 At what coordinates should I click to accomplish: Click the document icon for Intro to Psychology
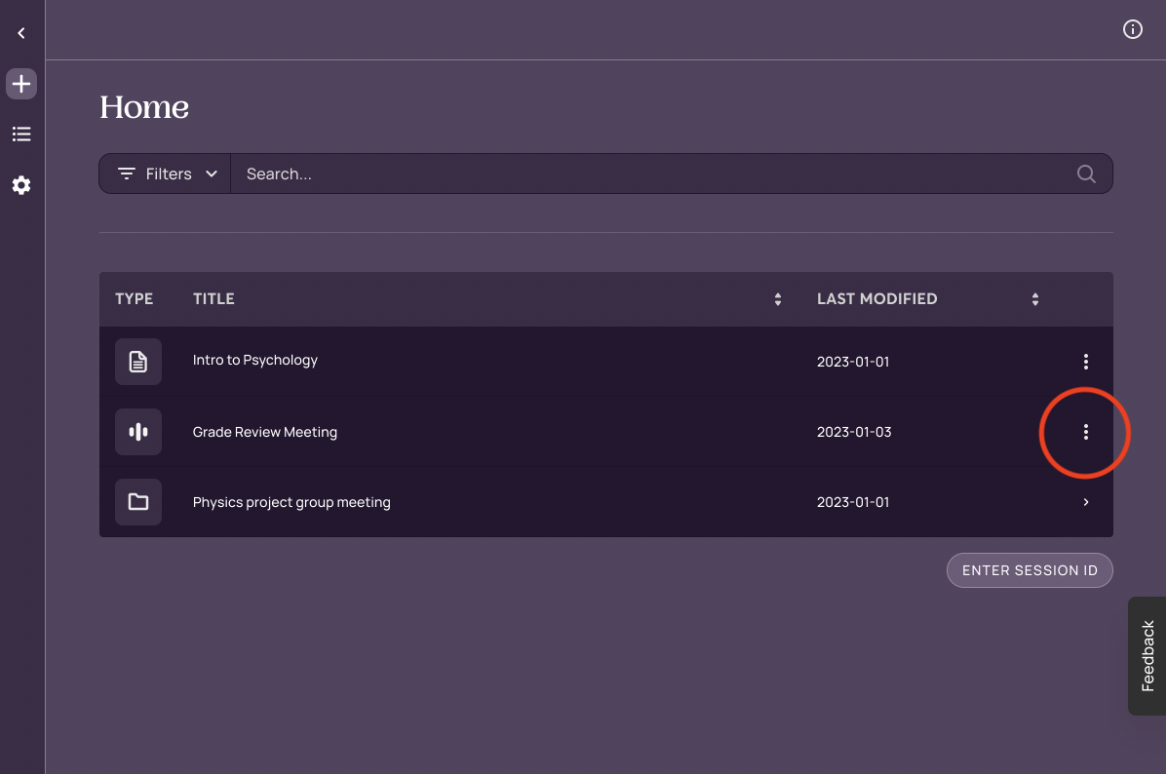point(138,361)
